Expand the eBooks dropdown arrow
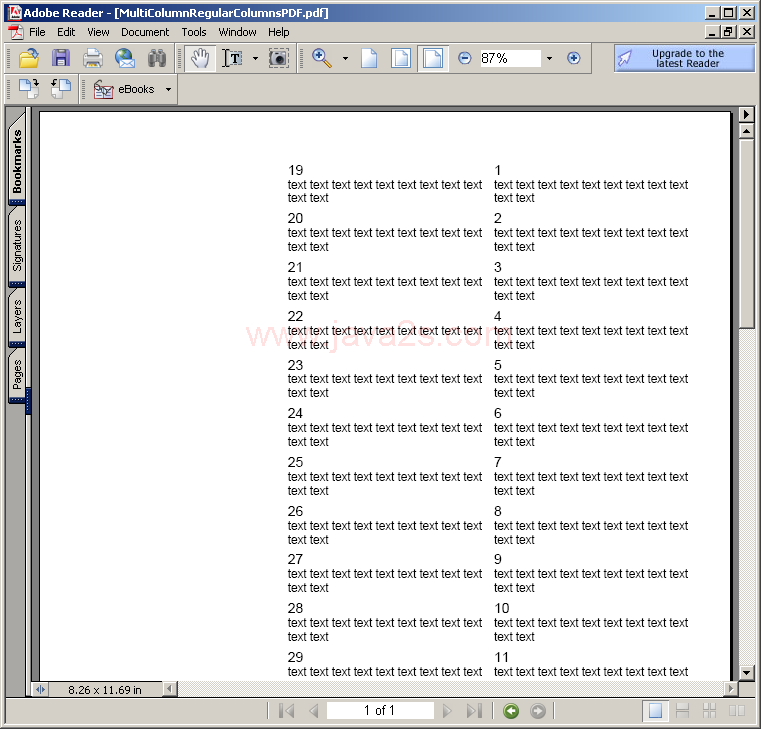Viewport: 761px width, 729px height. pos(168,89)
